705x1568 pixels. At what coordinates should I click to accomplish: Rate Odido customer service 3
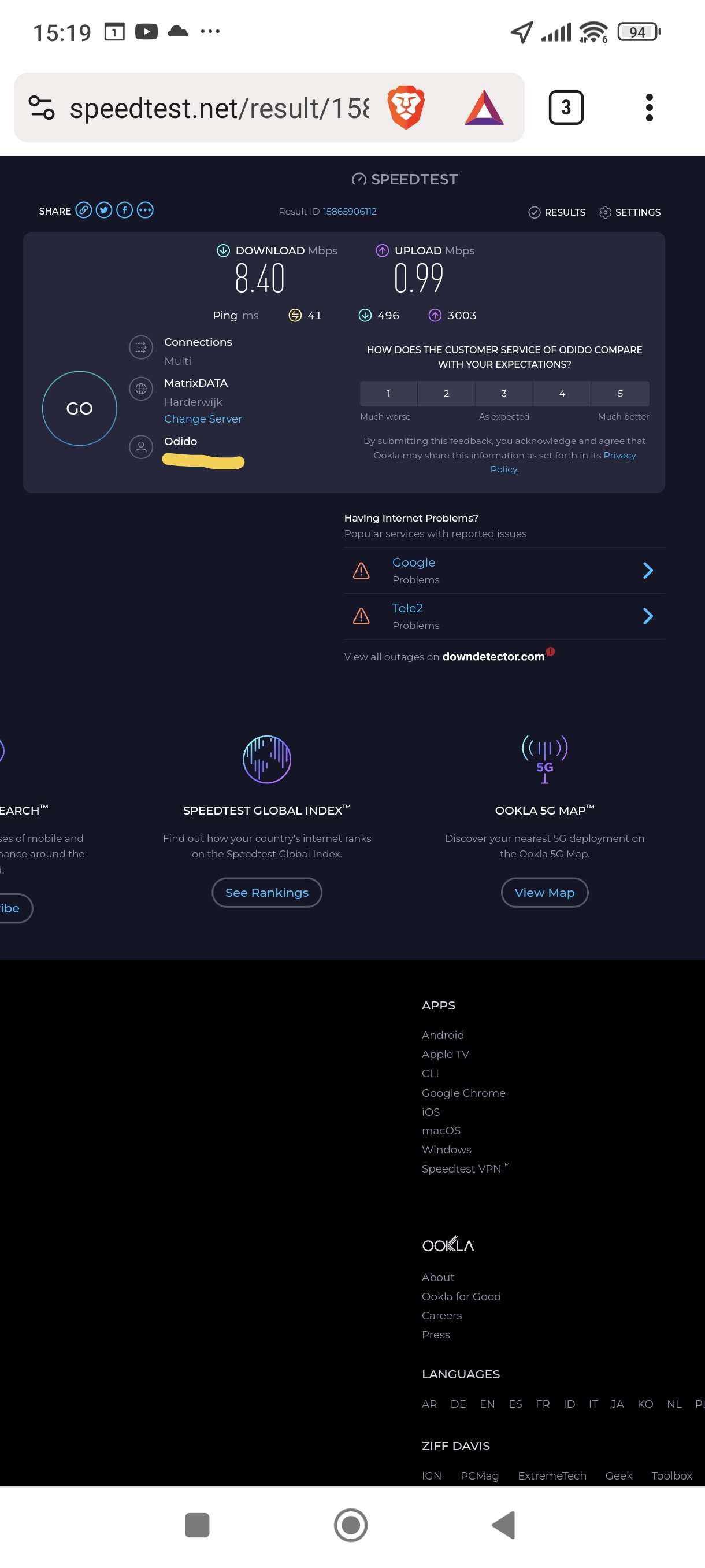click(504, 394)
